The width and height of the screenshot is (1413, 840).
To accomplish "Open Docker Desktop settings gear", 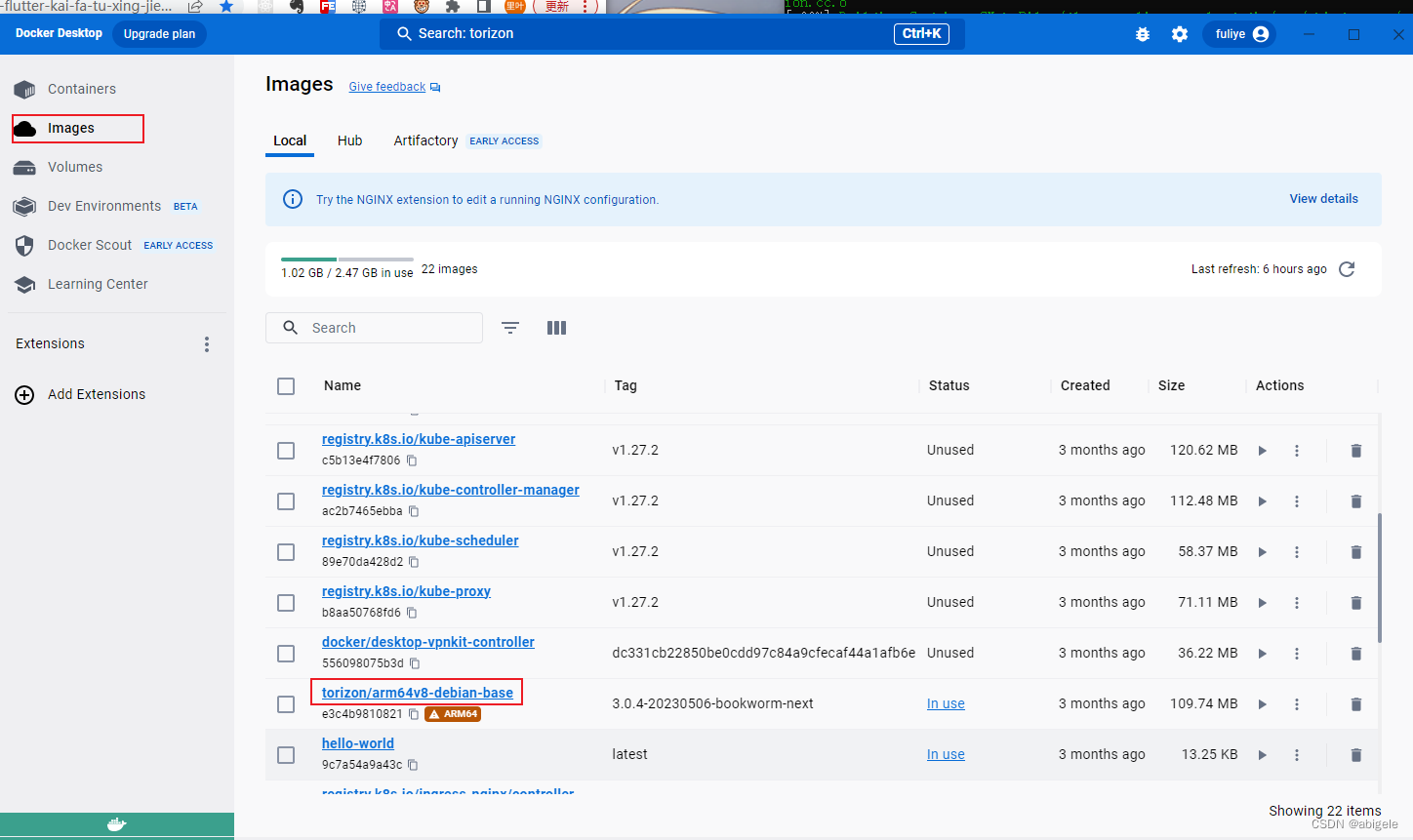I will [x=1180, y=34].
